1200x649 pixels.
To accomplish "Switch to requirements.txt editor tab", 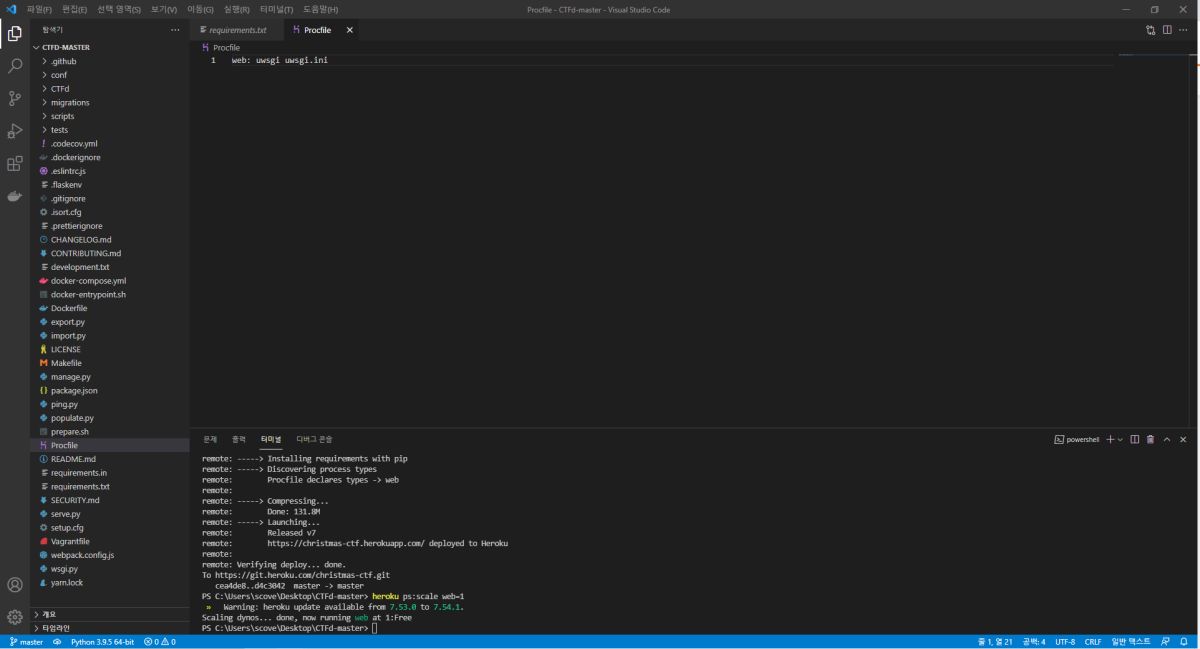I will (238, 30).
